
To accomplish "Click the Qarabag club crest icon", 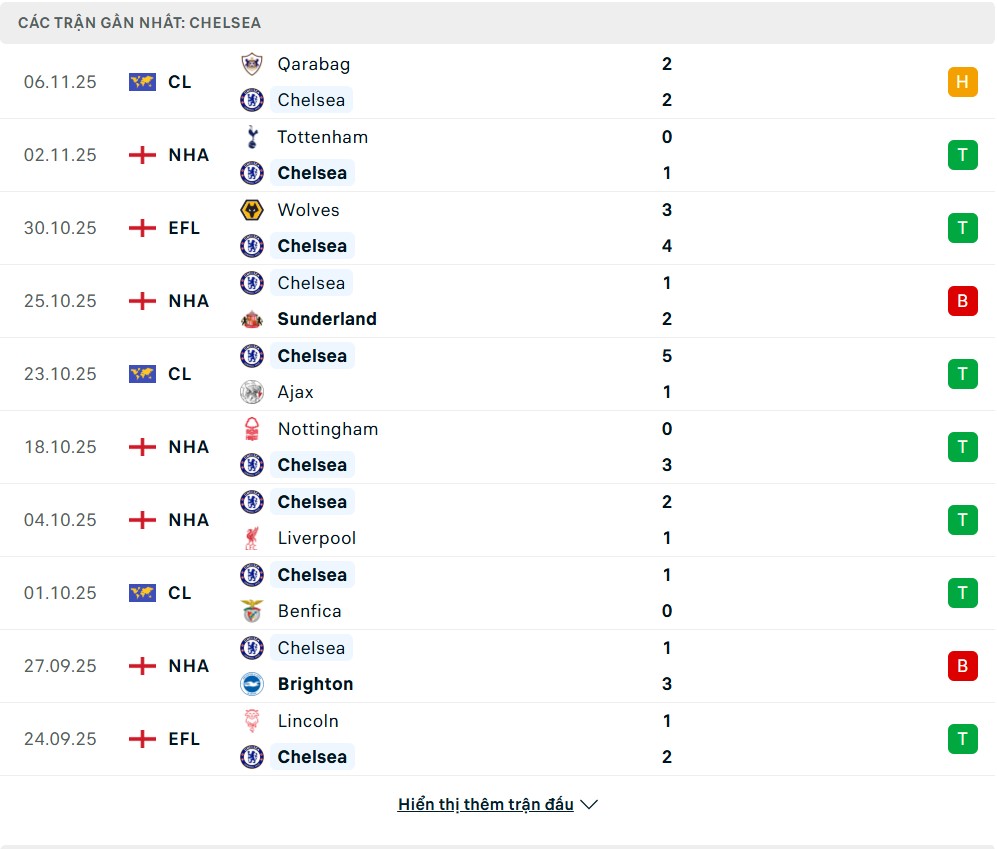I will [x=252, y=64].
